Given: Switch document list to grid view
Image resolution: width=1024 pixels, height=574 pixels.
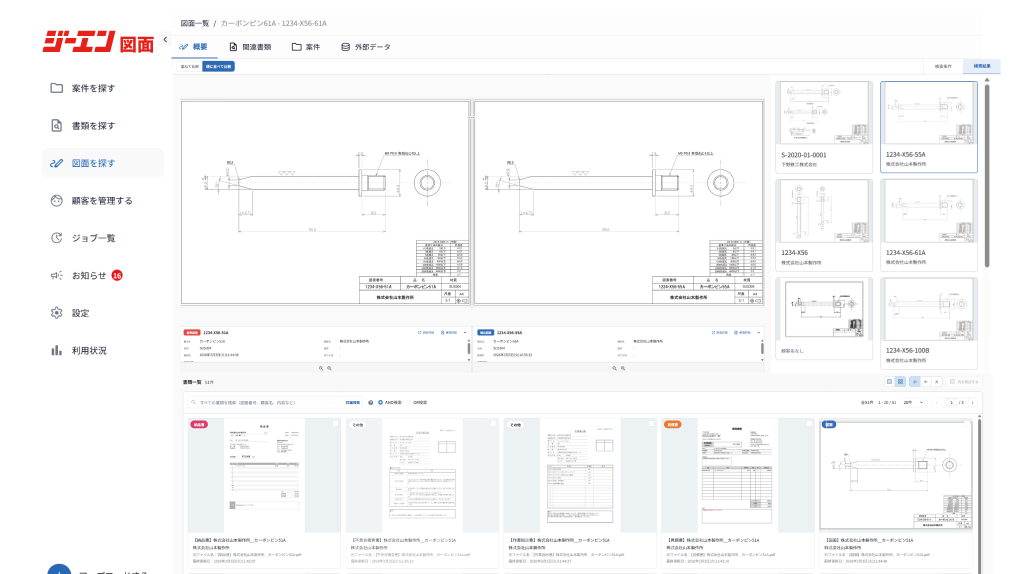Looking at the screenshot, I should pyautogui.click(x=901, y=382).
